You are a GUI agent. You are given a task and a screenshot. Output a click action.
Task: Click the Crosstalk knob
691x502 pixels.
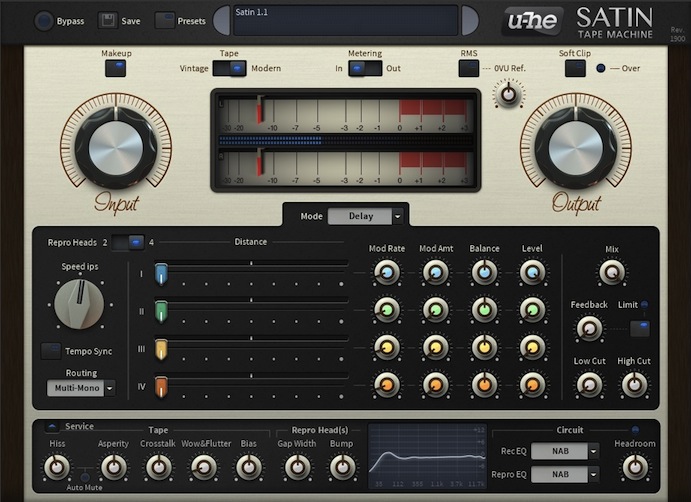[x=159, y=467]
